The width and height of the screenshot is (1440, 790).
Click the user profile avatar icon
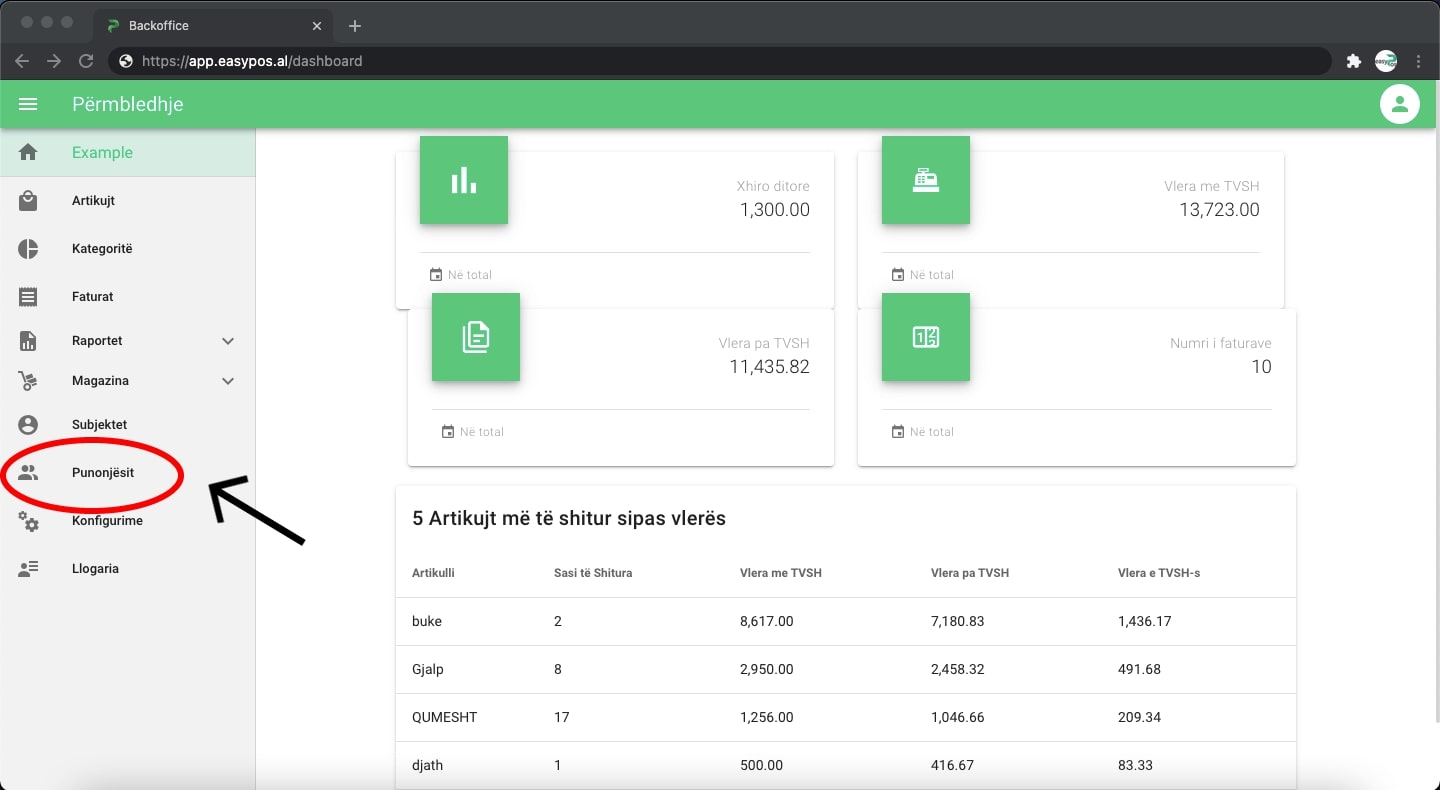1399,104
